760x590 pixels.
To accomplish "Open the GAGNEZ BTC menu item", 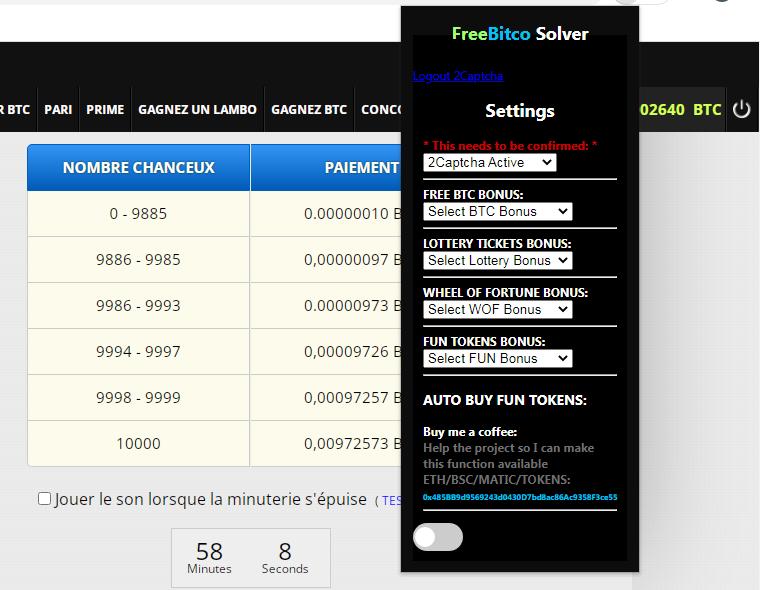I will click(309, 110).
